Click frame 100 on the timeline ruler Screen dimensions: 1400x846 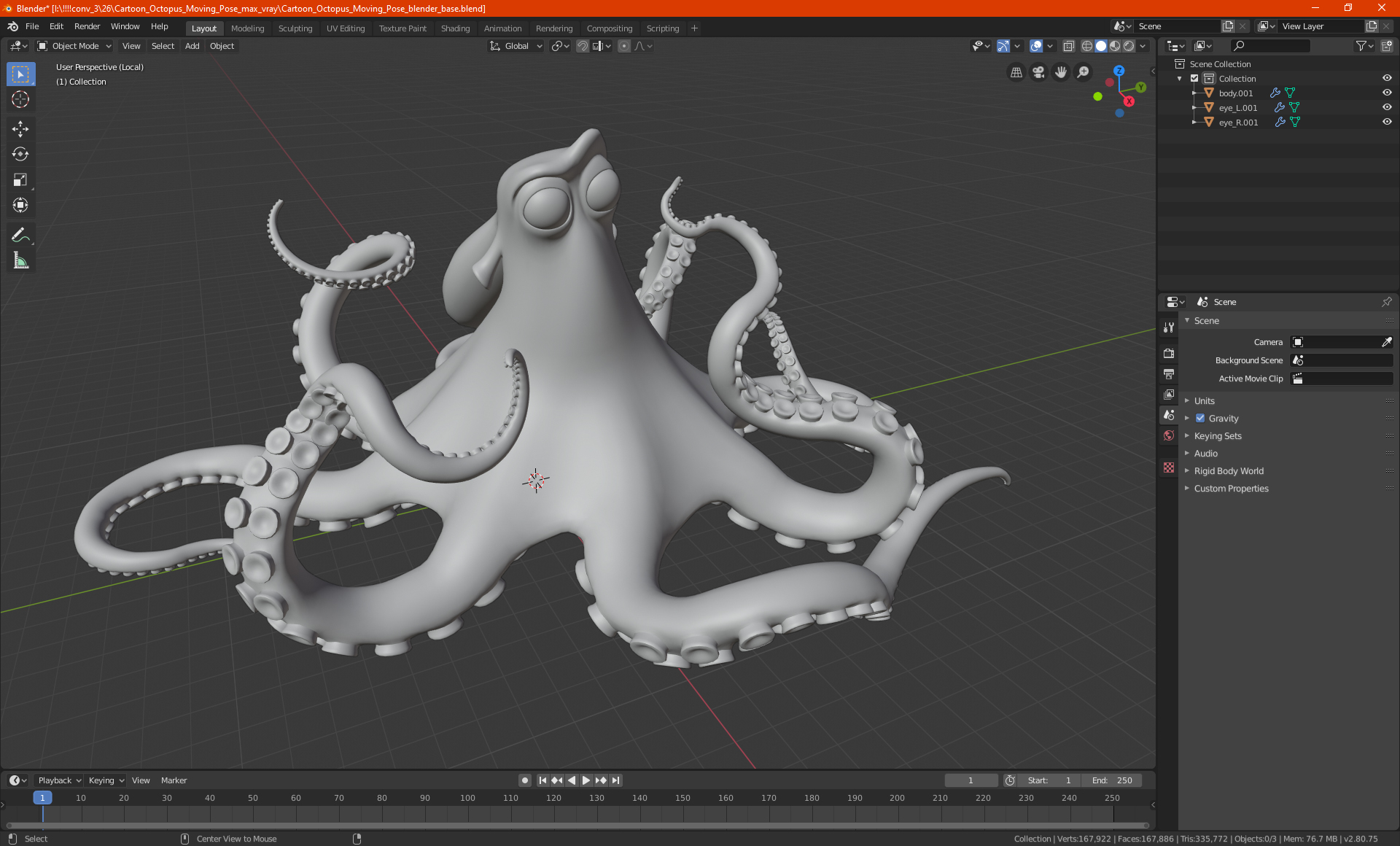467,798
